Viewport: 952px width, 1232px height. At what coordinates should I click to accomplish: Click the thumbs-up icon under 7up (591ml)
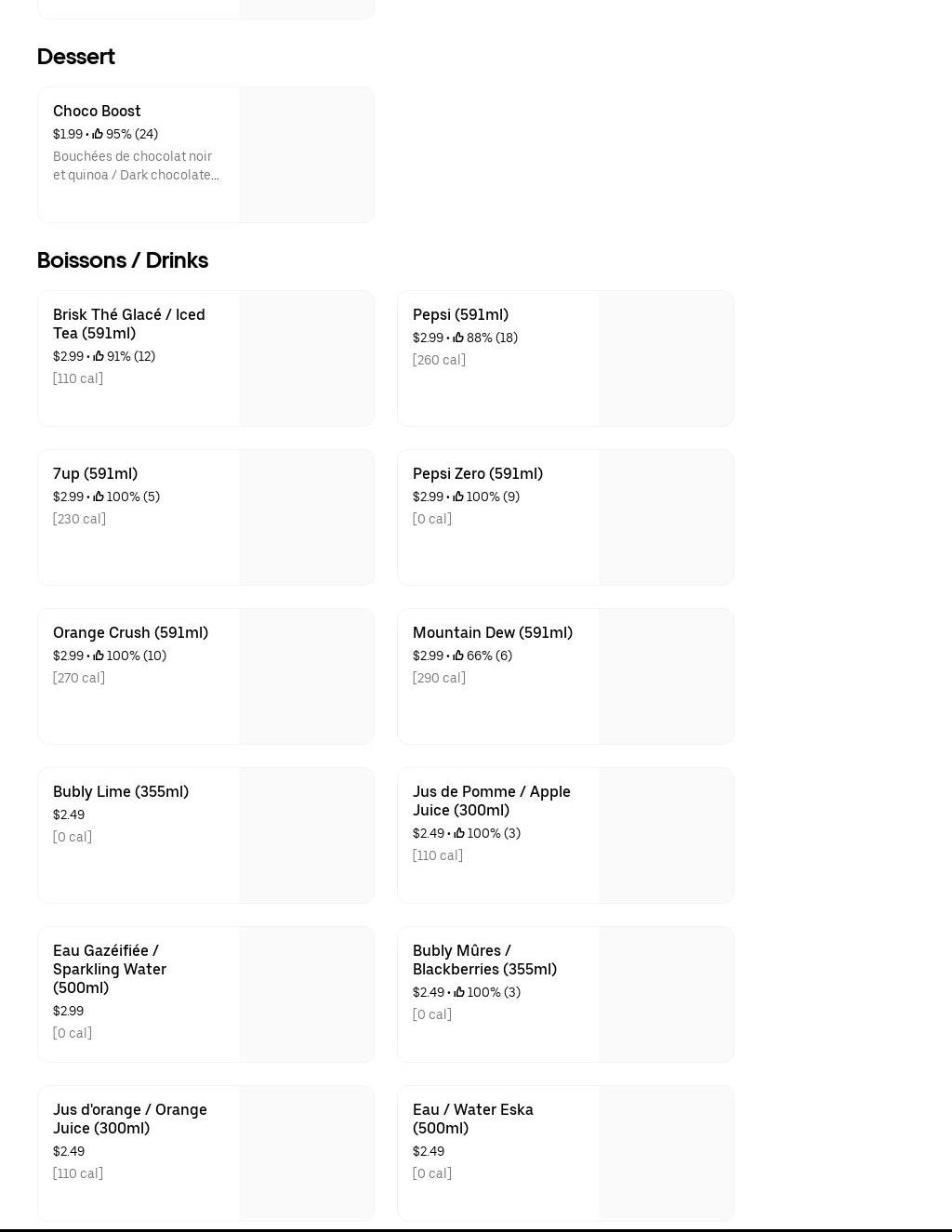pos(99,497)
